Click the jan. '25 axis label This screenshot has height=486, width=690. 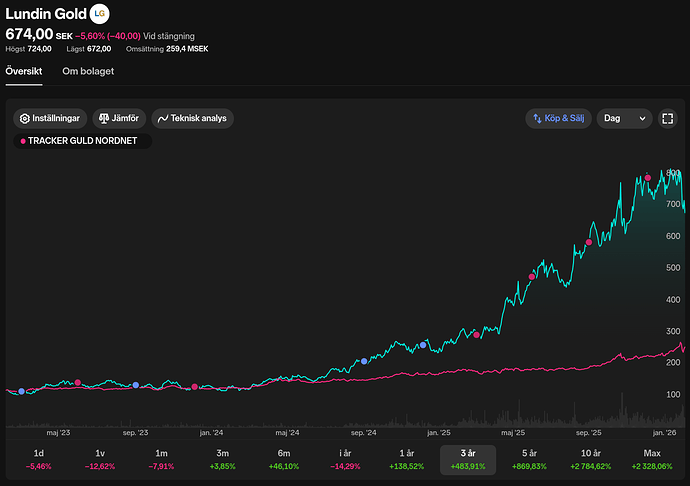439,433
